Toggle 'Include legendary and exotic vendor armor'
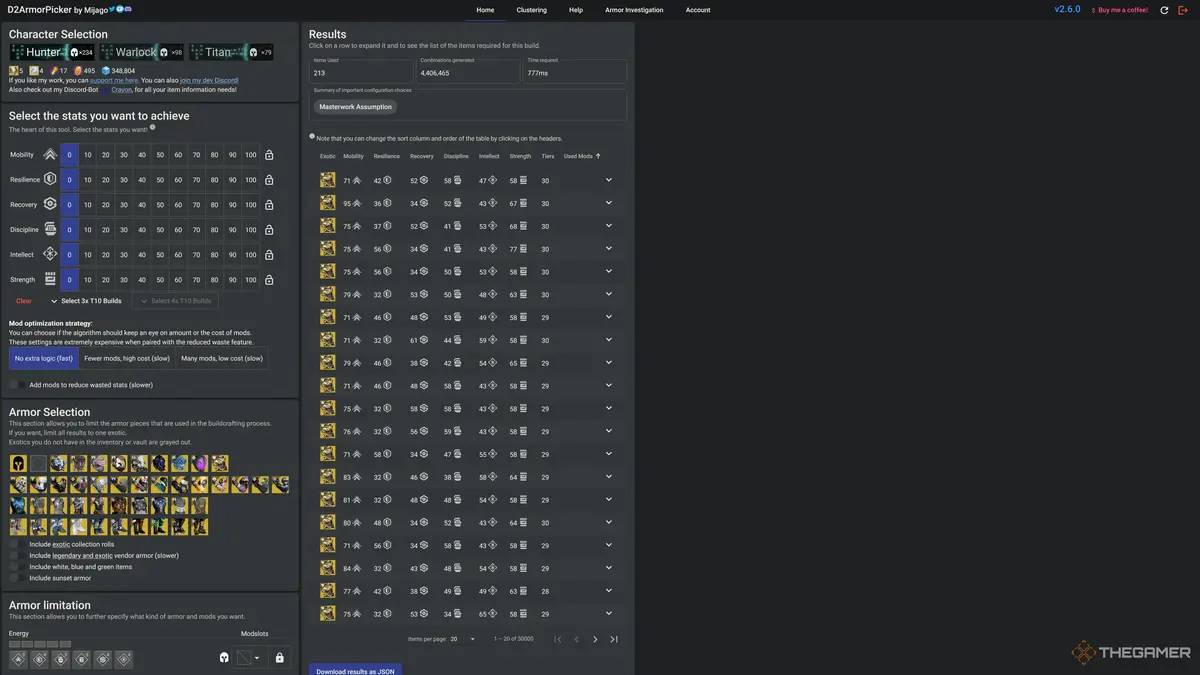The width and height of the screenshot is (1200, 675). coord(18,555)
